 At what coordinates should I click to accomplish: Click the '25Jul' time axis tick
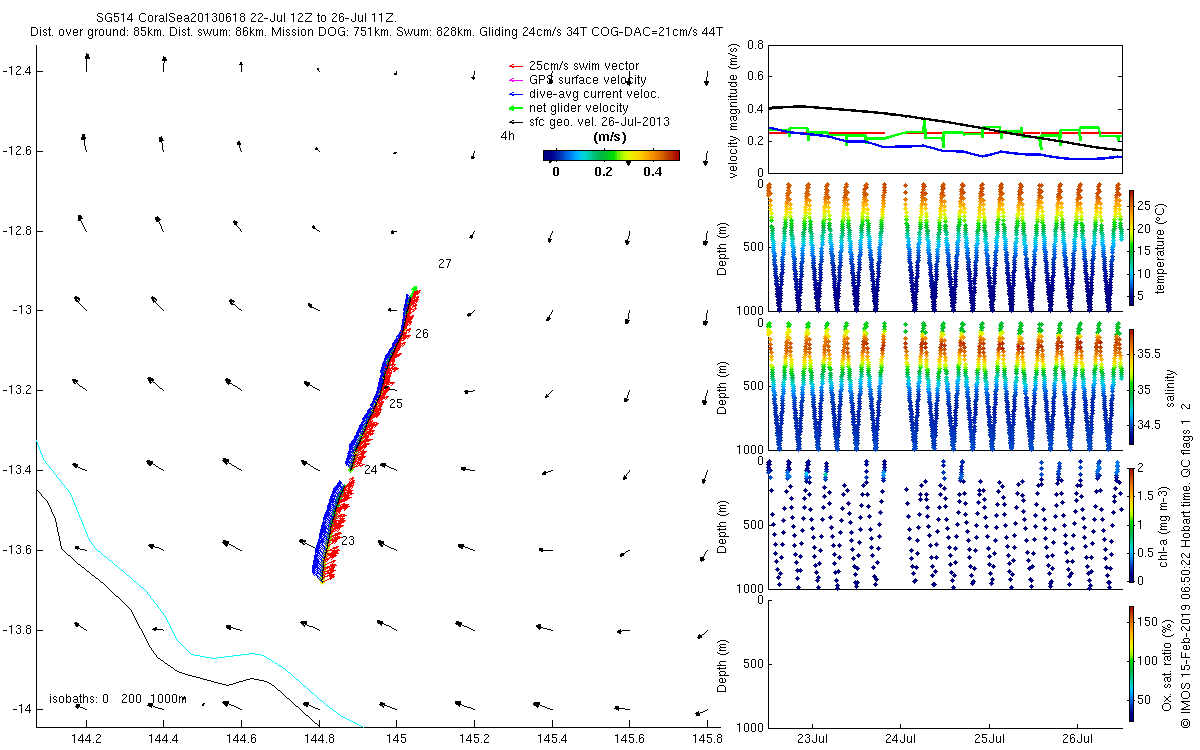pos(989,739)
